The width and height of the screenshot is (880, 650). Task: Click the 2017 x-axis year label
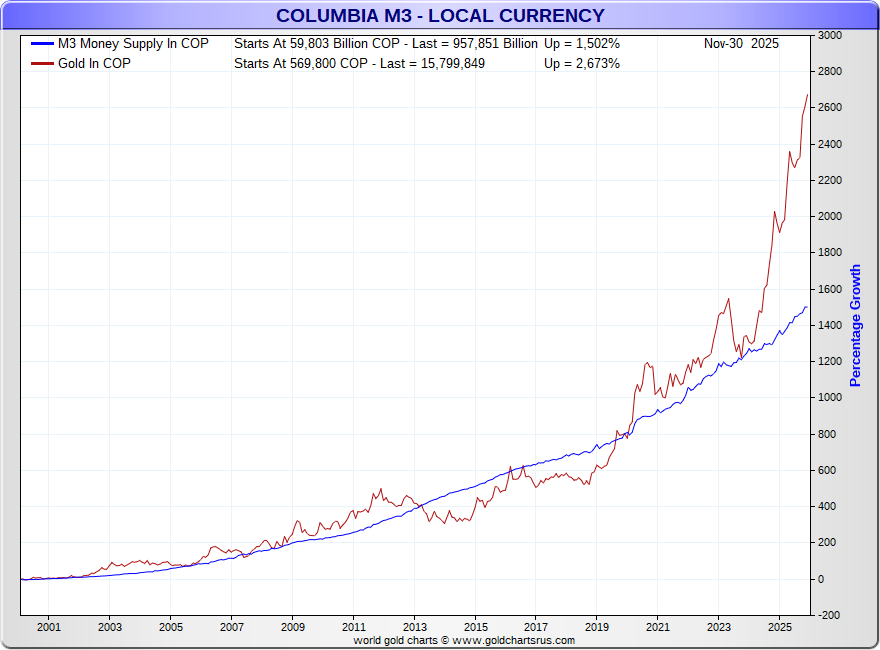click(x=536, y=627)
